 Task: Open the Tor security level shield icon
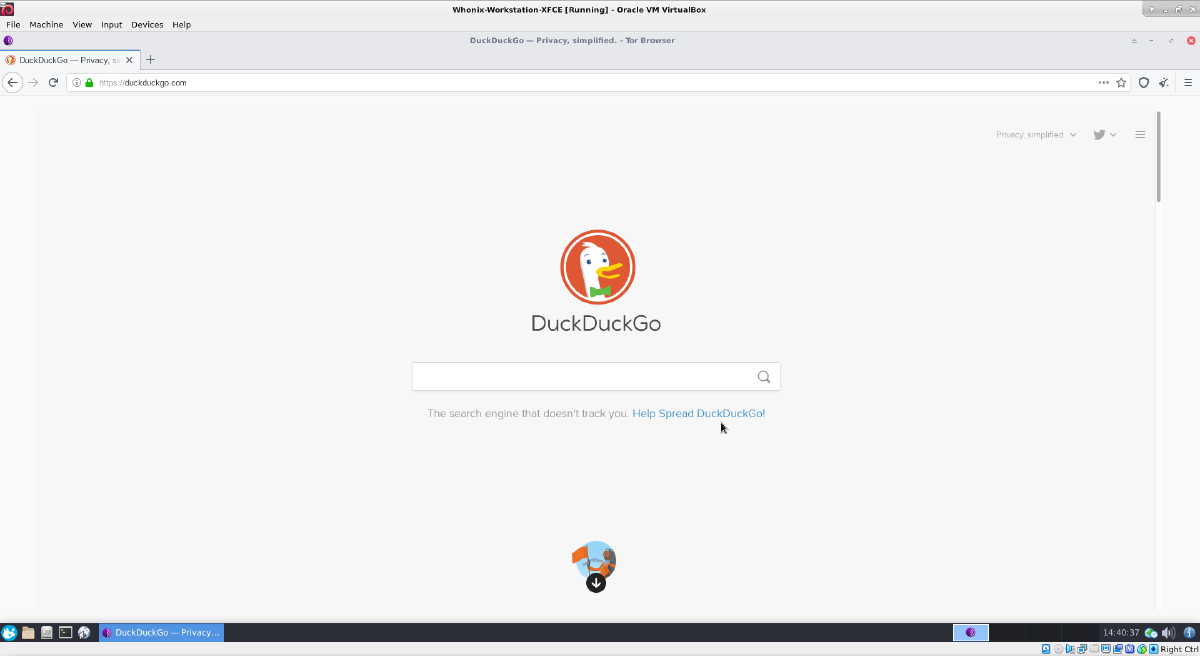(x=1145, y=83)
